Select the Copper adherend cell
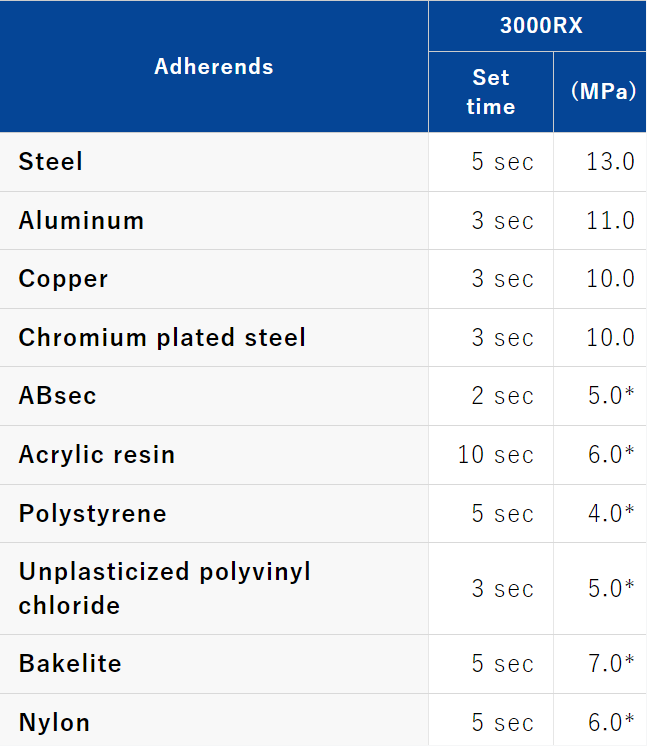647x746 pixels. click(x=214, y=279)
